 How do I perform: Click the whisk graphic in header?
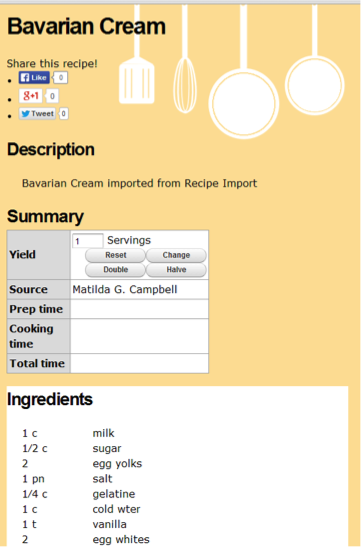[185, 59]
